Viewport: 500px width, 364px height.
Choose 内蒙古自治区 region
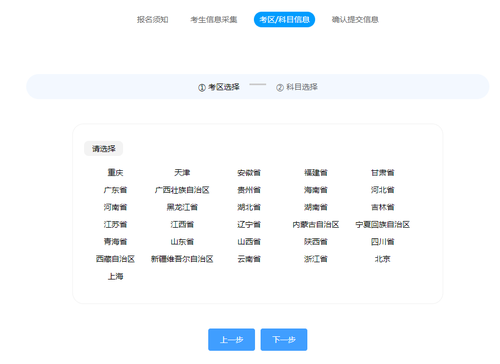click(316, 225)
